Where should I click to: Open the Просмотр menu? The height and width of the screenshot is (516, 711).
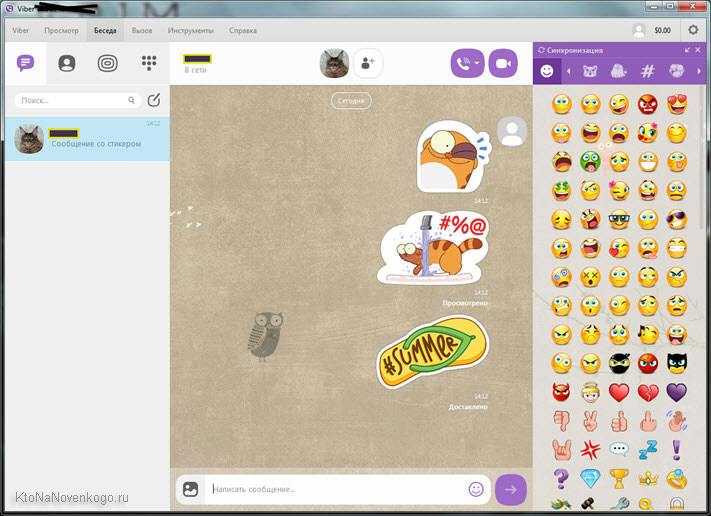[x=61, y=30]
